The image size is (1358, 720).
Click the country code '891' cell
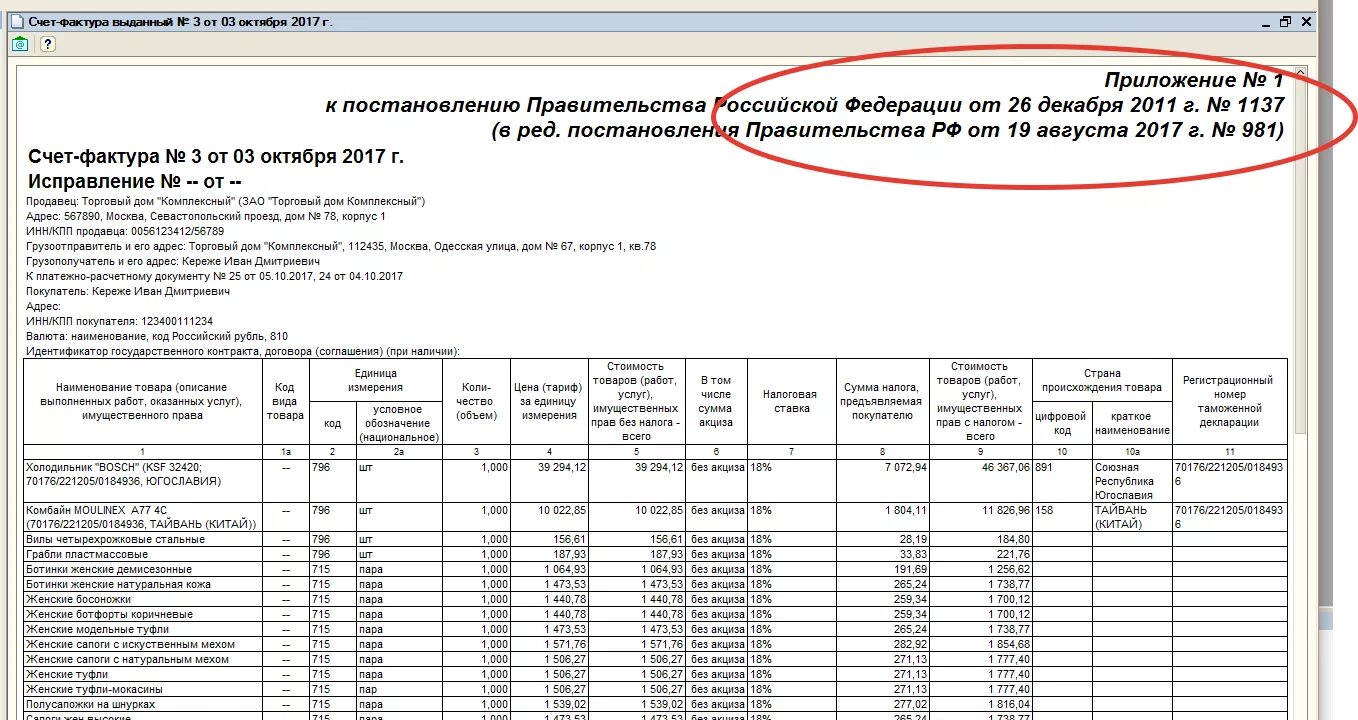[1062, 480]
